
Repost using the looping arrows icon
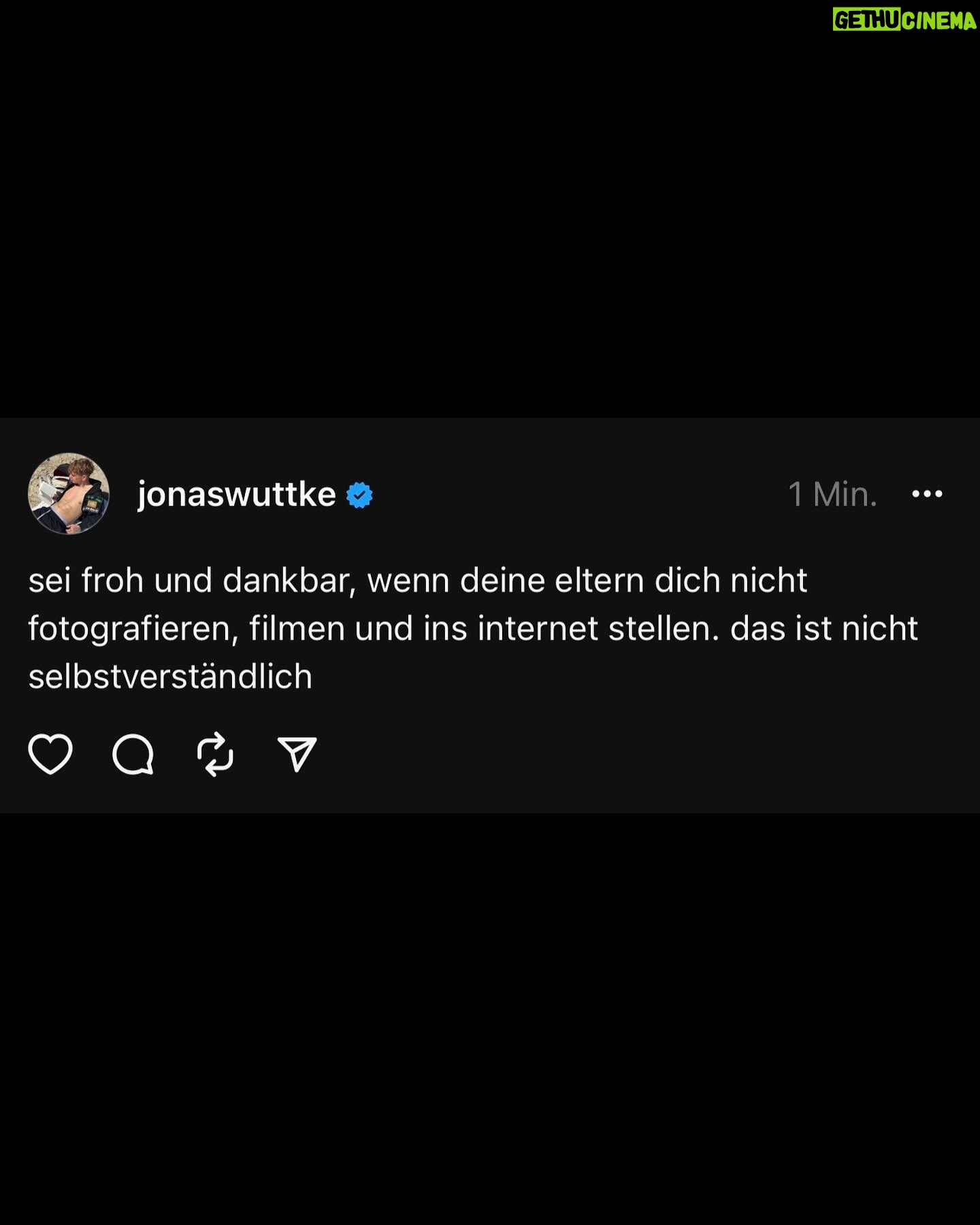point(215,754)
